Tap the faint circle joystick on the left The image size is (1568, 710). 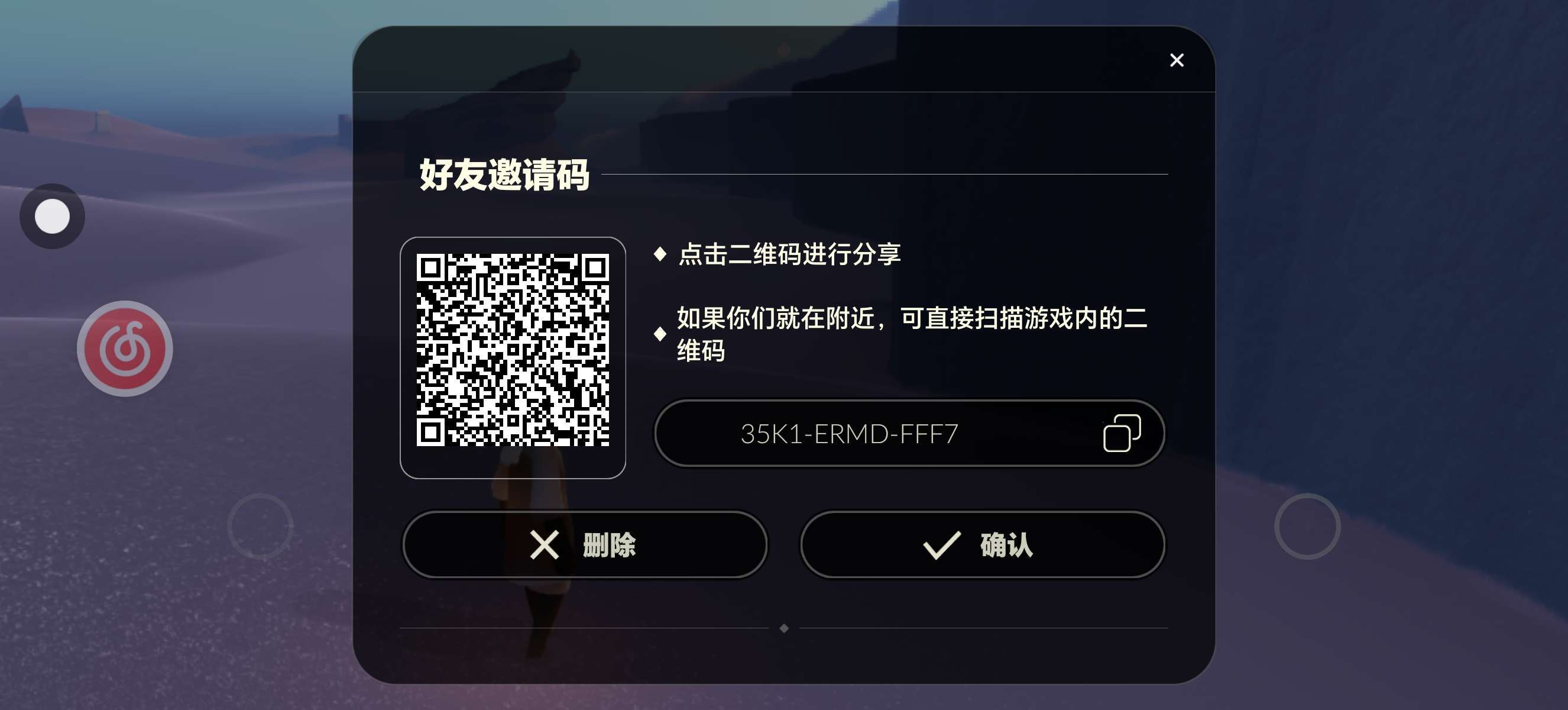[261, 526]
